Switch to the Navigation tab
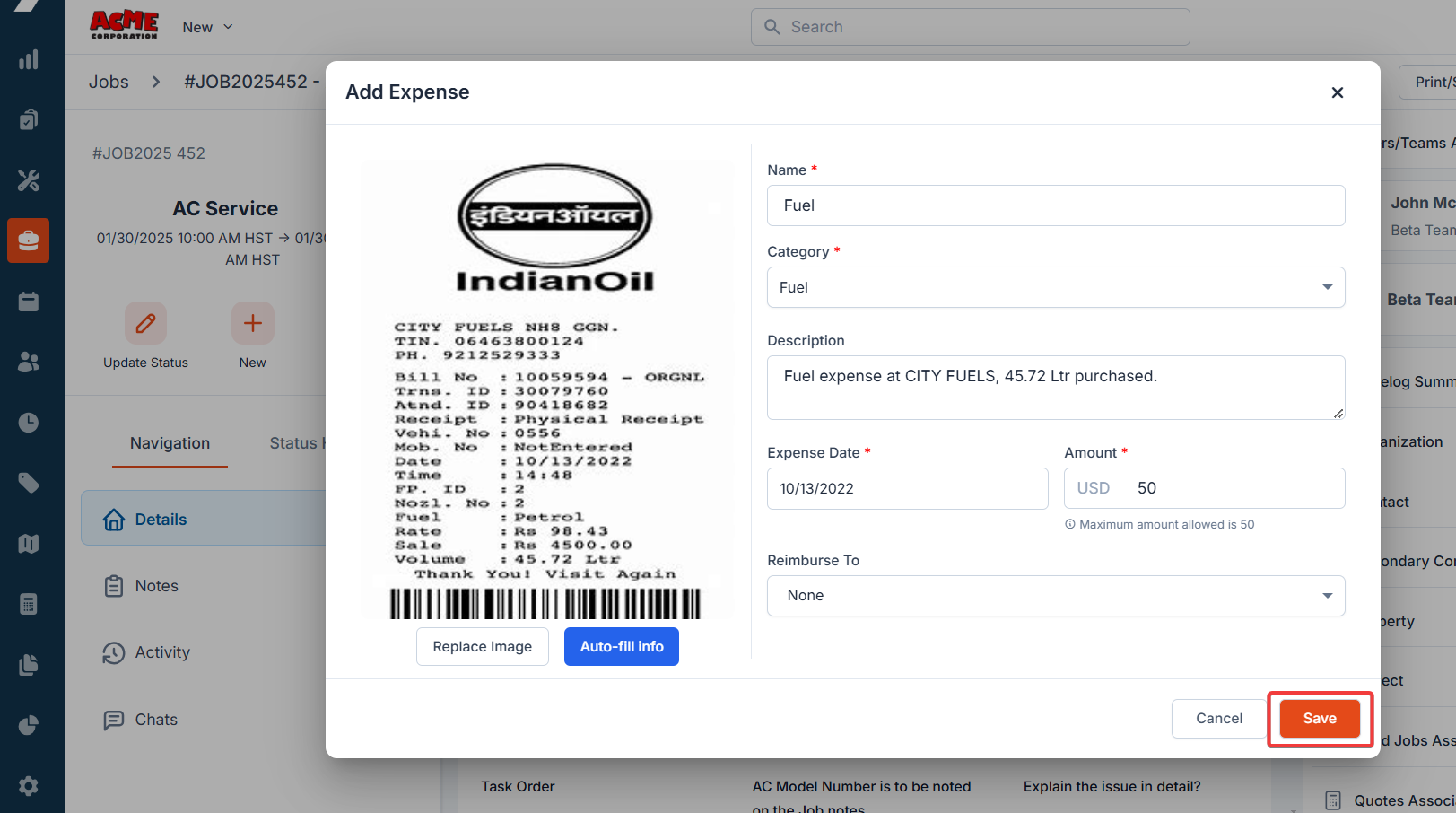This screenshot has width=1456, height=813. 170,443
